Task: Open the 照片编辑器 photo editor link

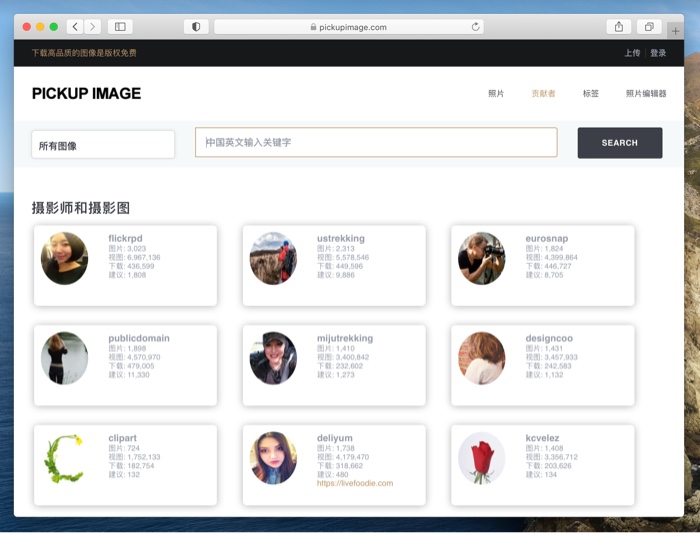Action: pos(646,93)
